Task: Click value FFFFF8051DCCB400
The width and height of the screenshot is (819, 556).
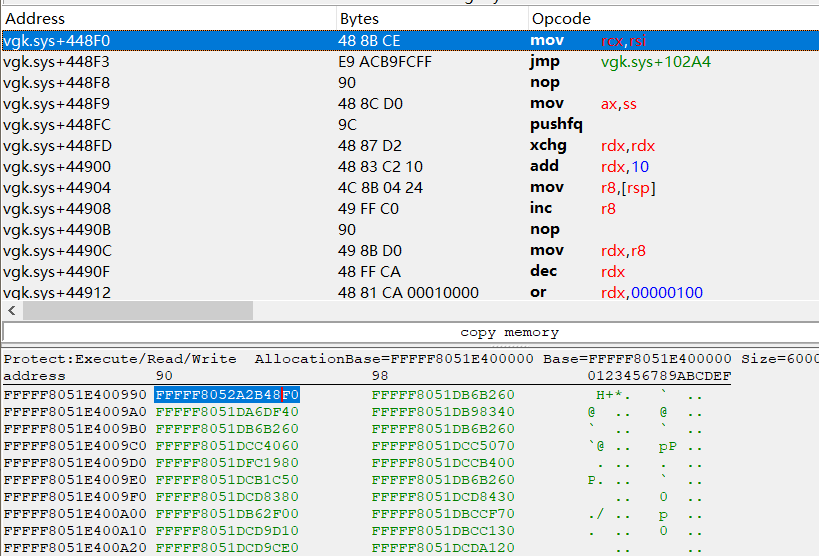Action: click(x=443, y=462)
